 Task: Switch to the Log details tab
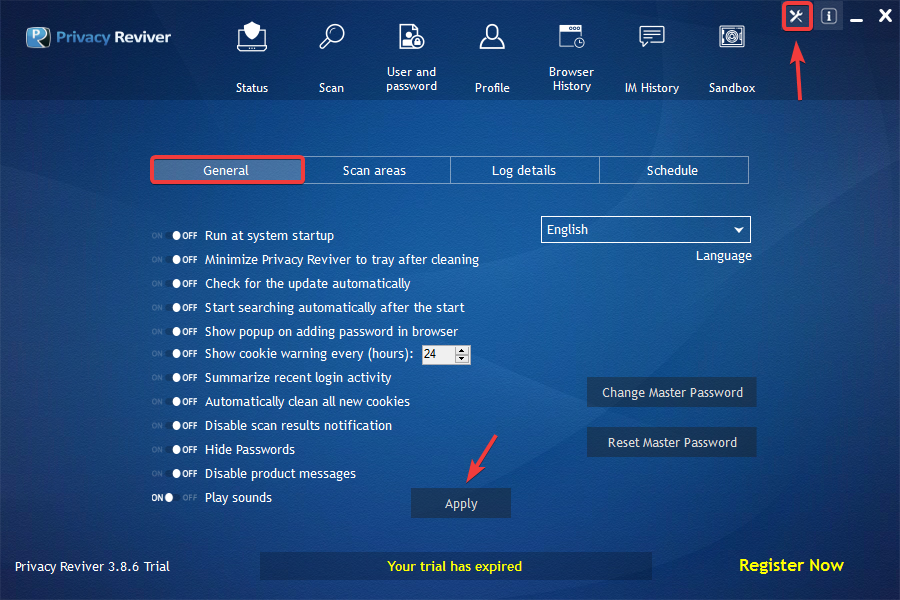pos(525,171)
